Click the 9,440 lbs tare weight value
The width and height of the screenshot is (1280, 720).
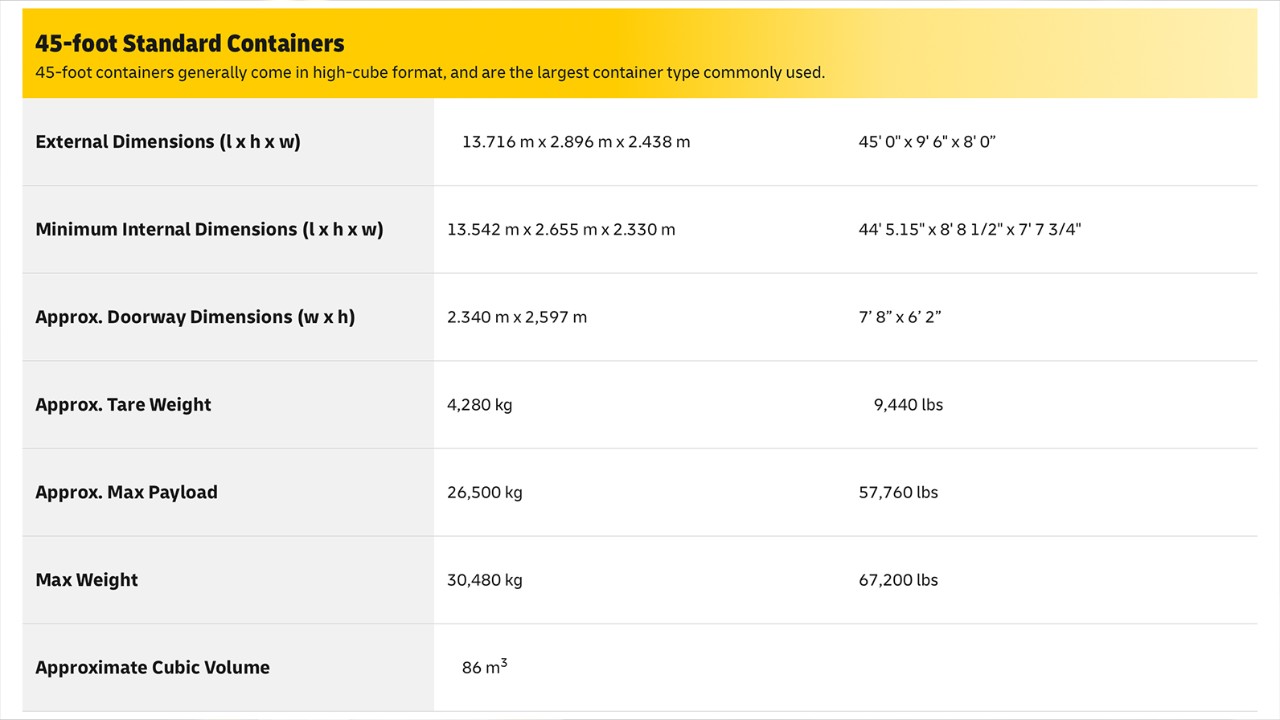click(908, 405)
